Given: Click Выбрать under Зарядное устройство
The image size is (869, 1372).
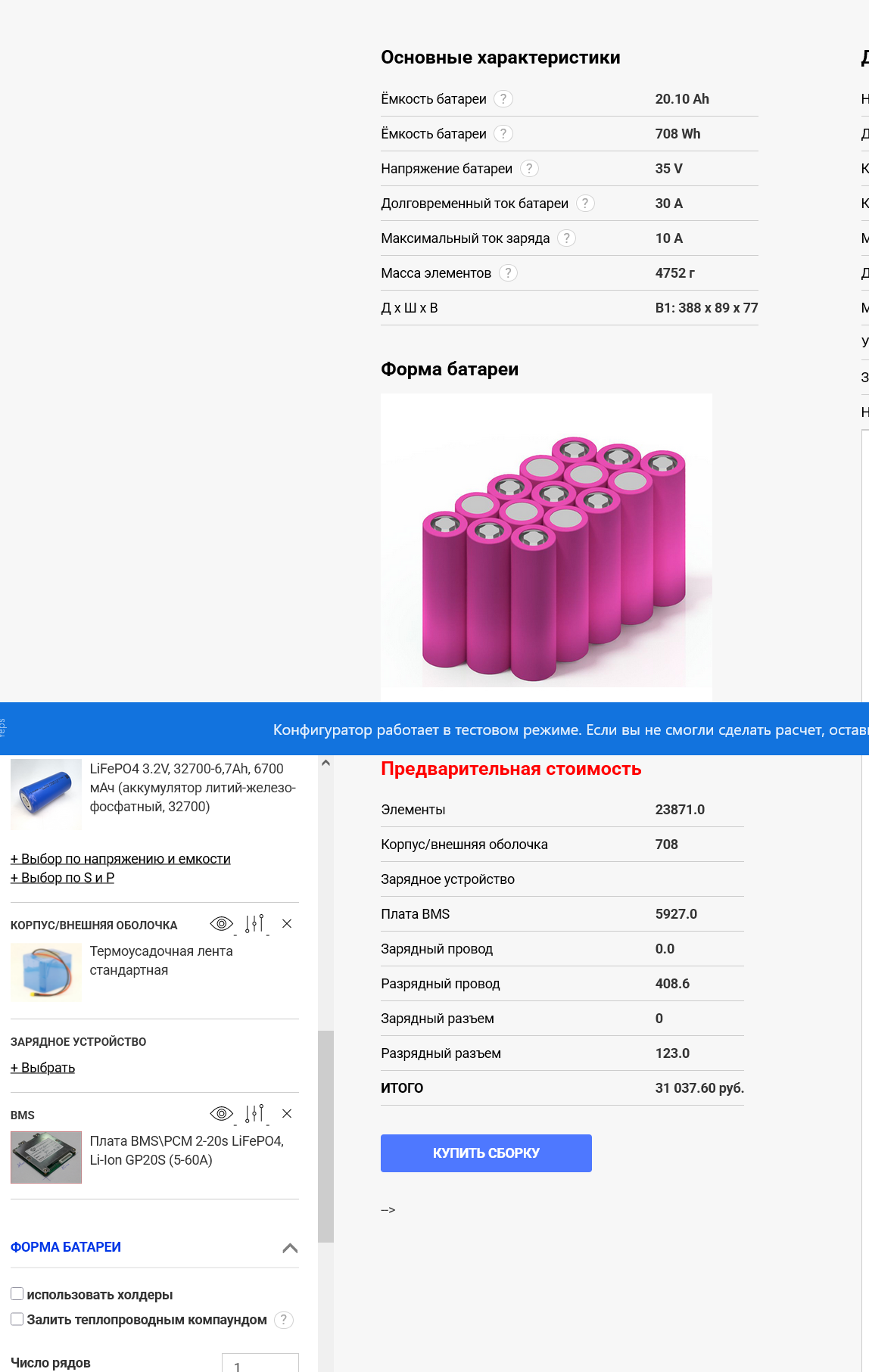Looking at the screenshot, I should coord(42,1068).
